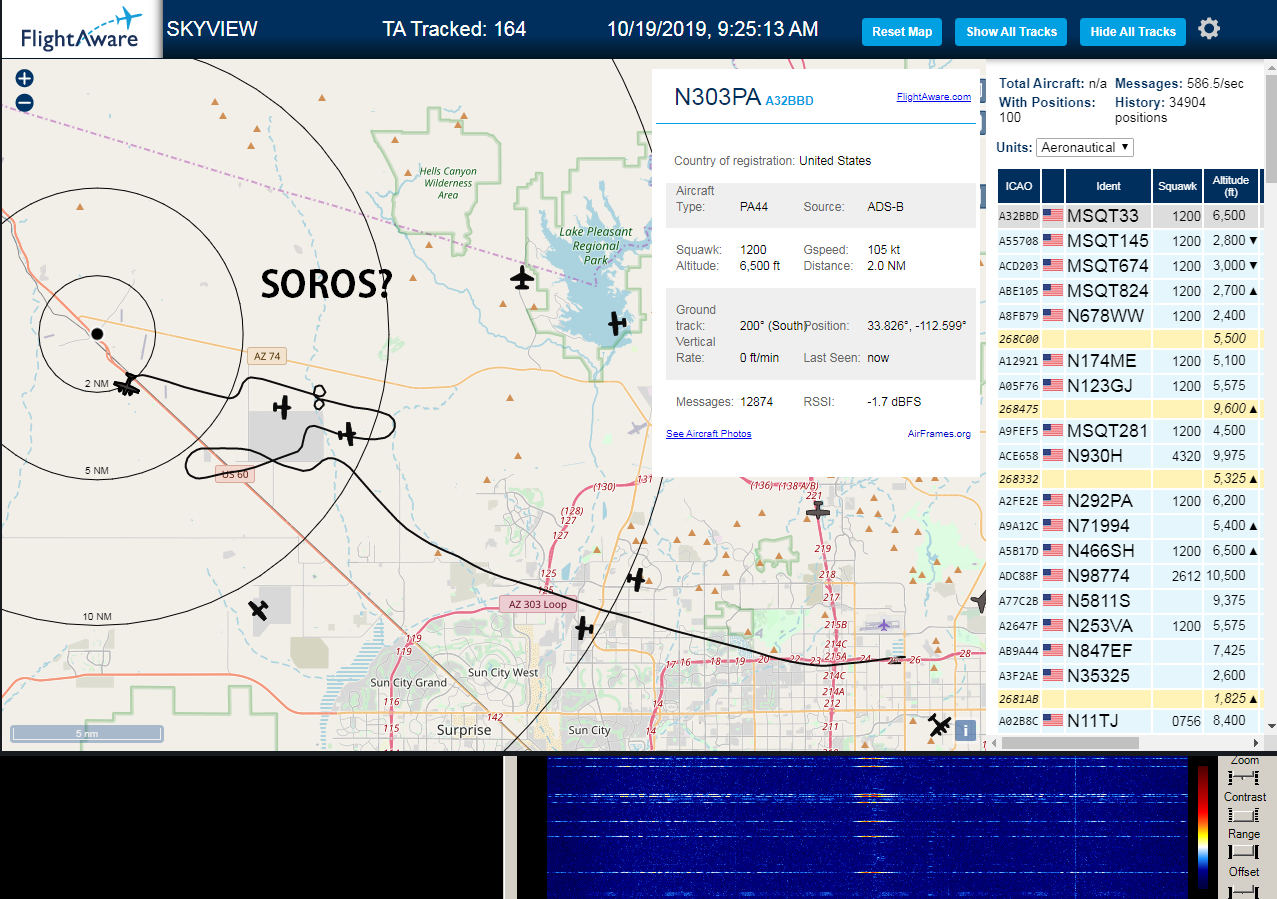The image size is (1277, 899).
Task: Open the FlightAware.com link
Action: pyautogui.click(x=934, y=97)
